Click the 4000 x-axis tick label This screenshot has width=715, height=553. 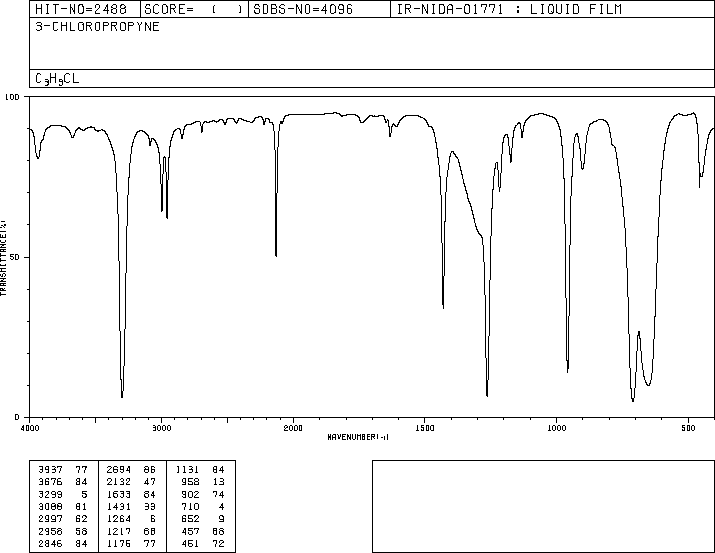(30, 428)
